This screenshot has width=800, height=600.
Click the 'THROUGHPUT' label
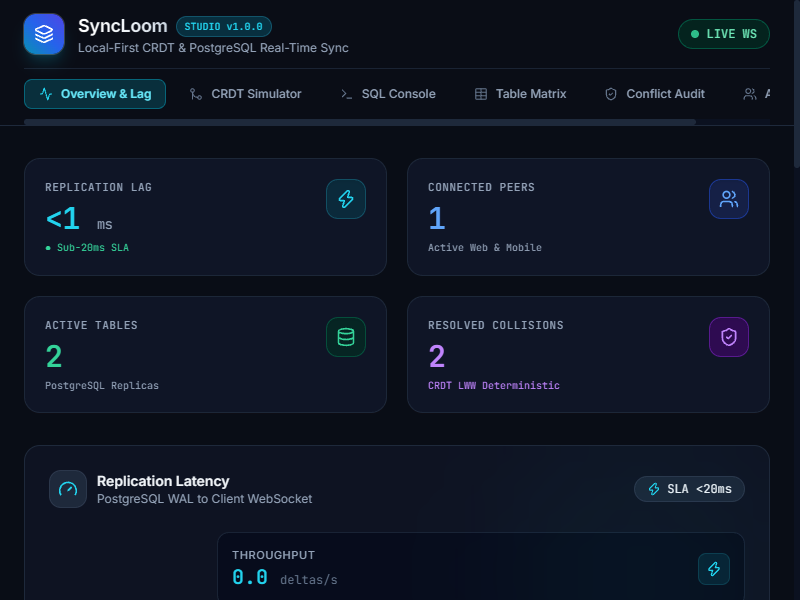point(273,555)
